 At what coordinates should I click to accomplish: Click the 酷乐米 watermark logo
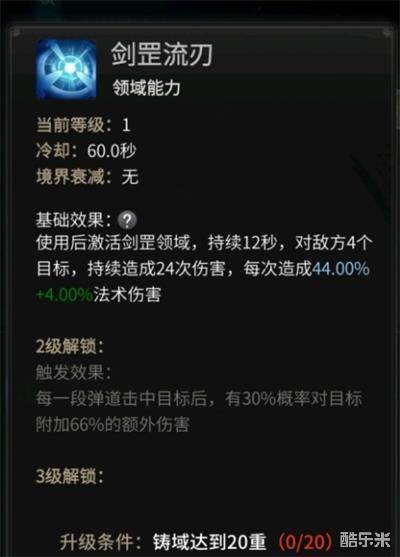point(365,540)
